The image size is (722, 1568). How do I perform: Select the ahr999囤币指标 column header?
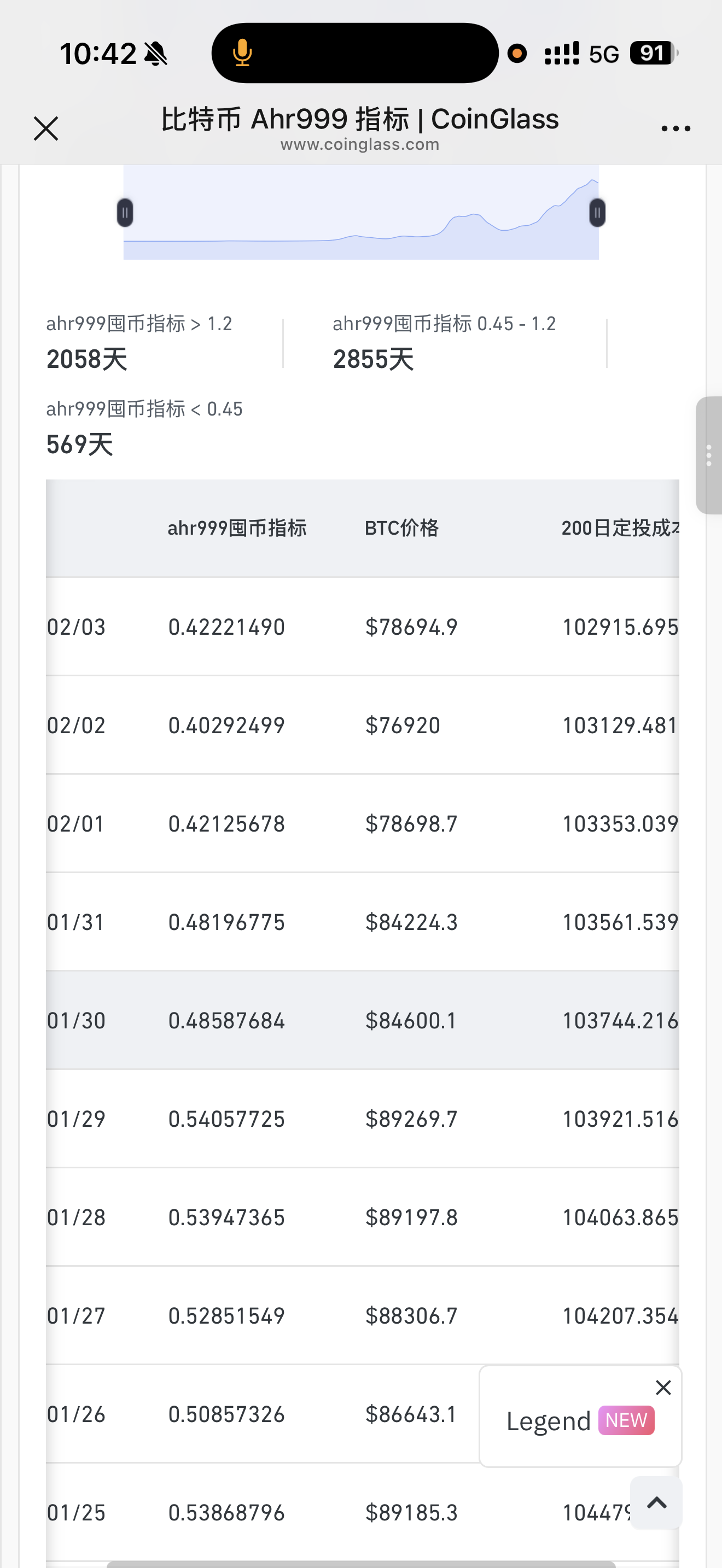[237, 528]
